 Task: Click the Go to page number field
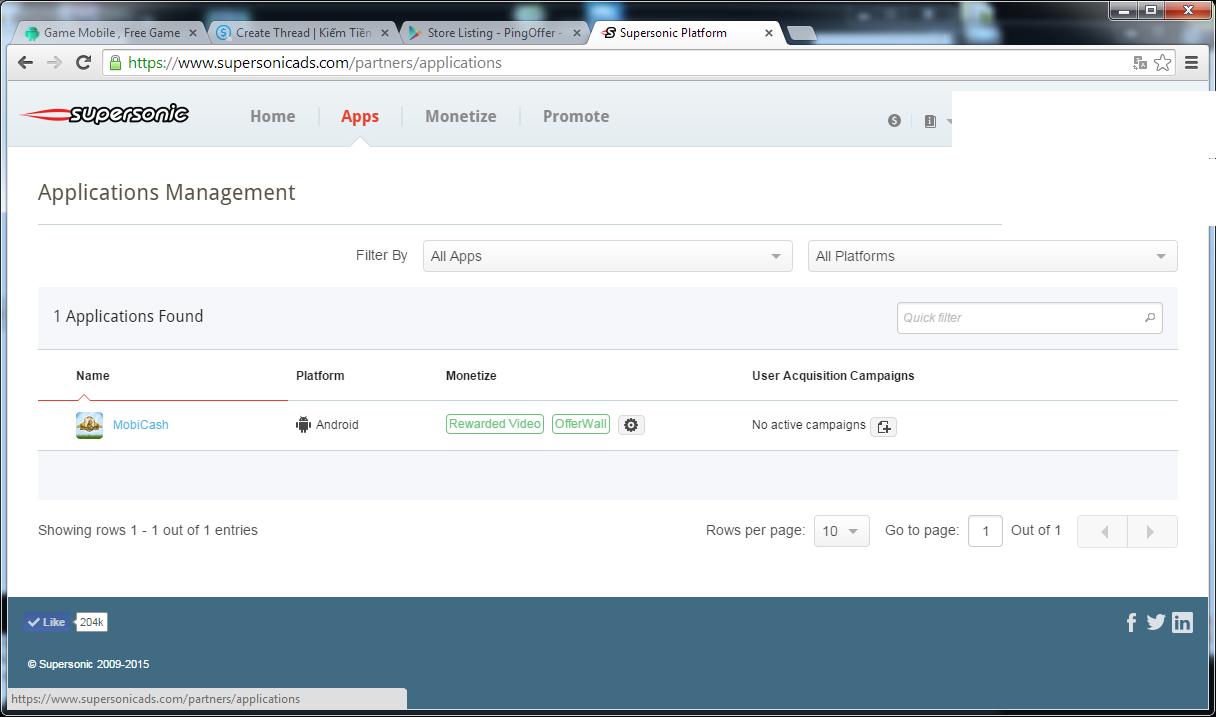[985, 531]
